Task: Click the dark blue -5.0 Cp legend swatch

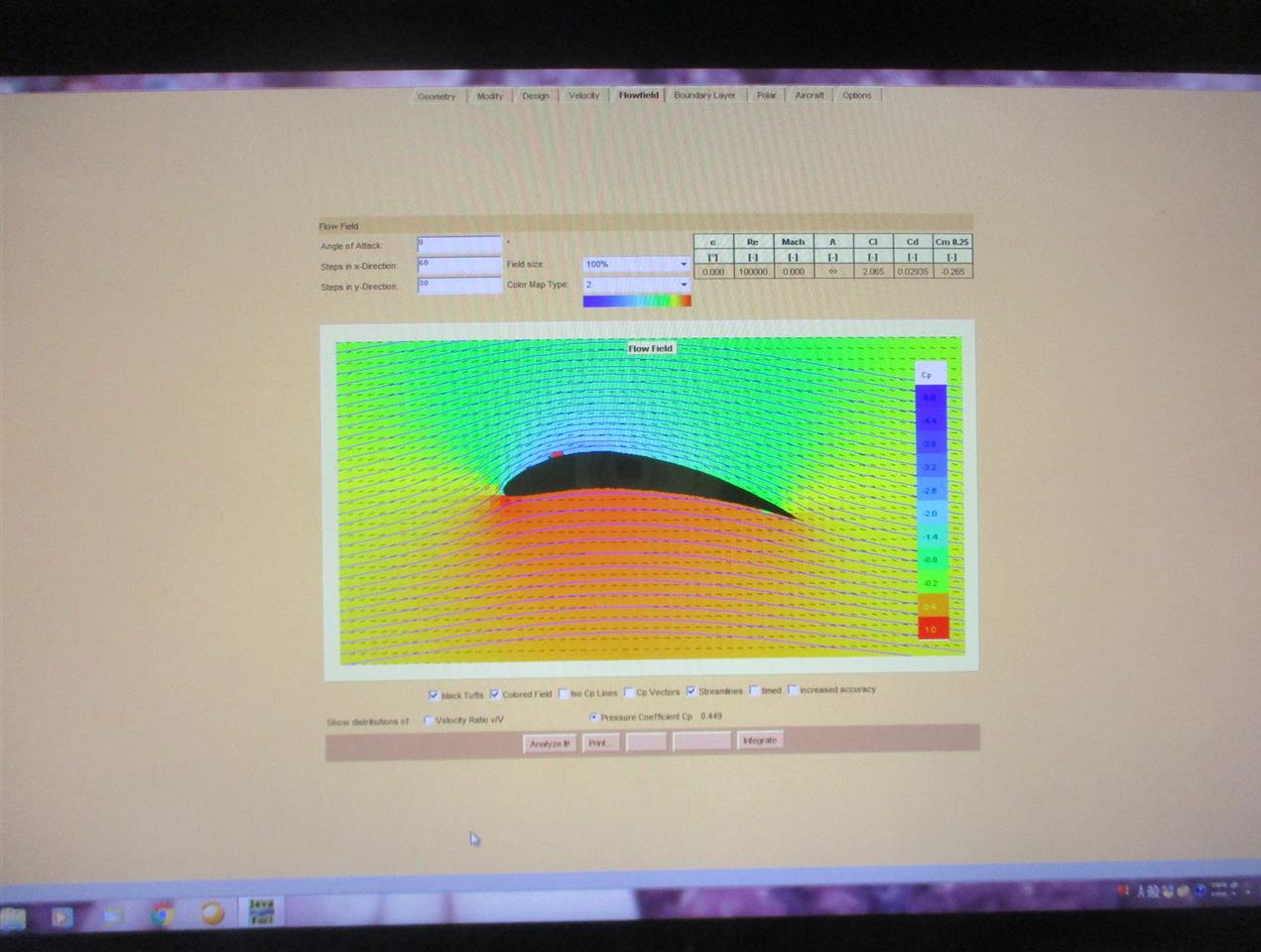Action: pos(930,397)
